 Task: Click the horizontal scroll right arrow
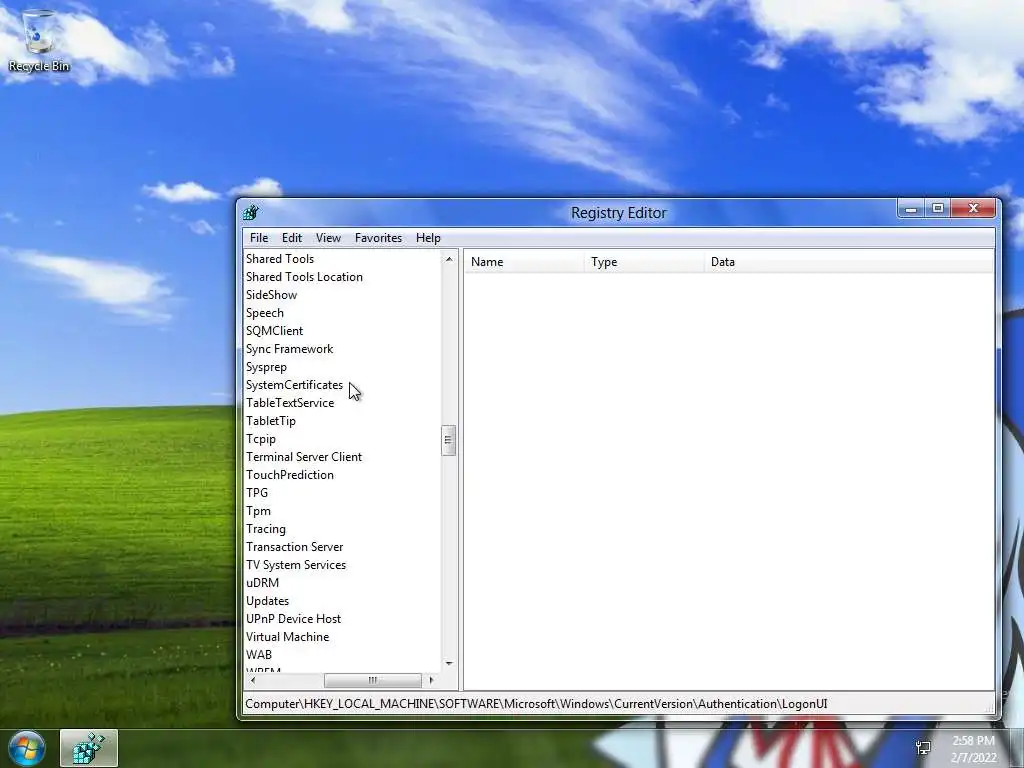coord(431,680)
